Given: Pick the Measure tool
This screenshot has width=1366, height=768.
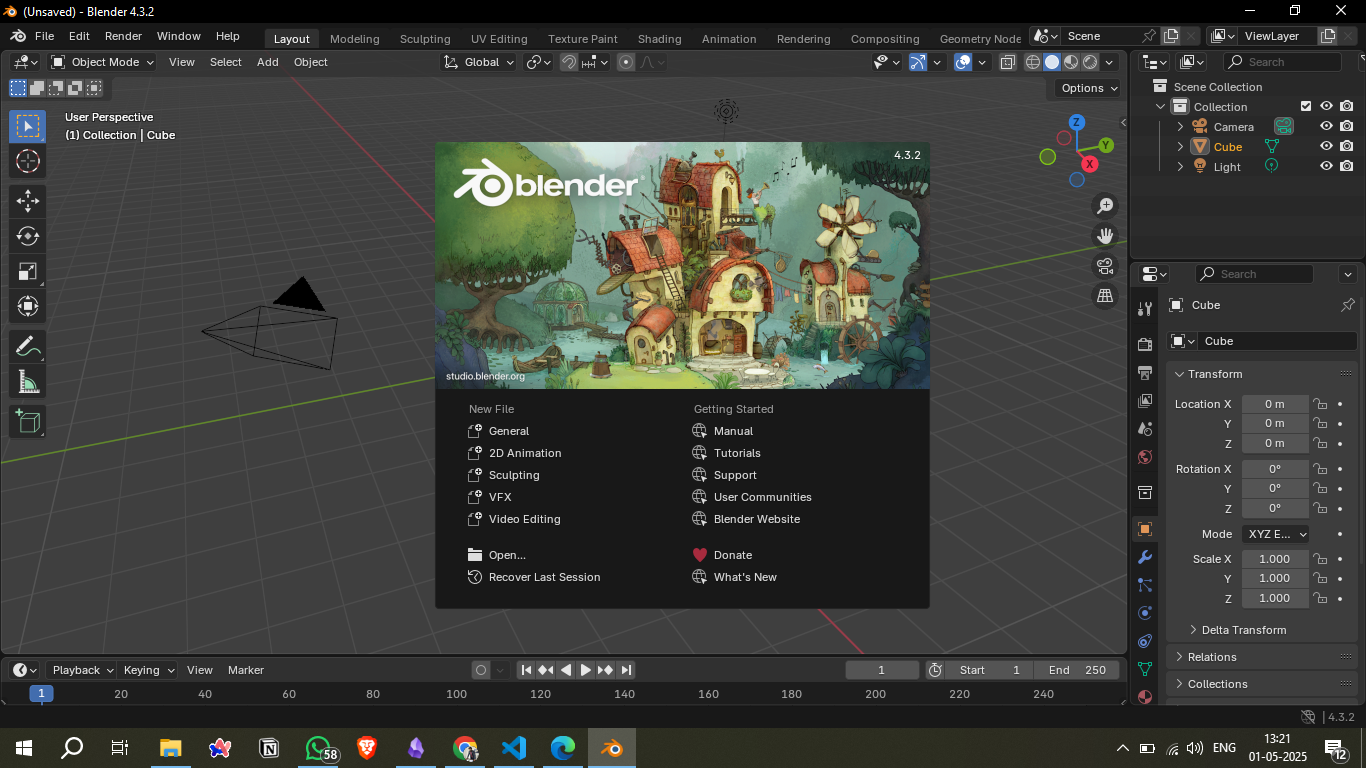Looking at the screenshot, I should coord(27,382).
